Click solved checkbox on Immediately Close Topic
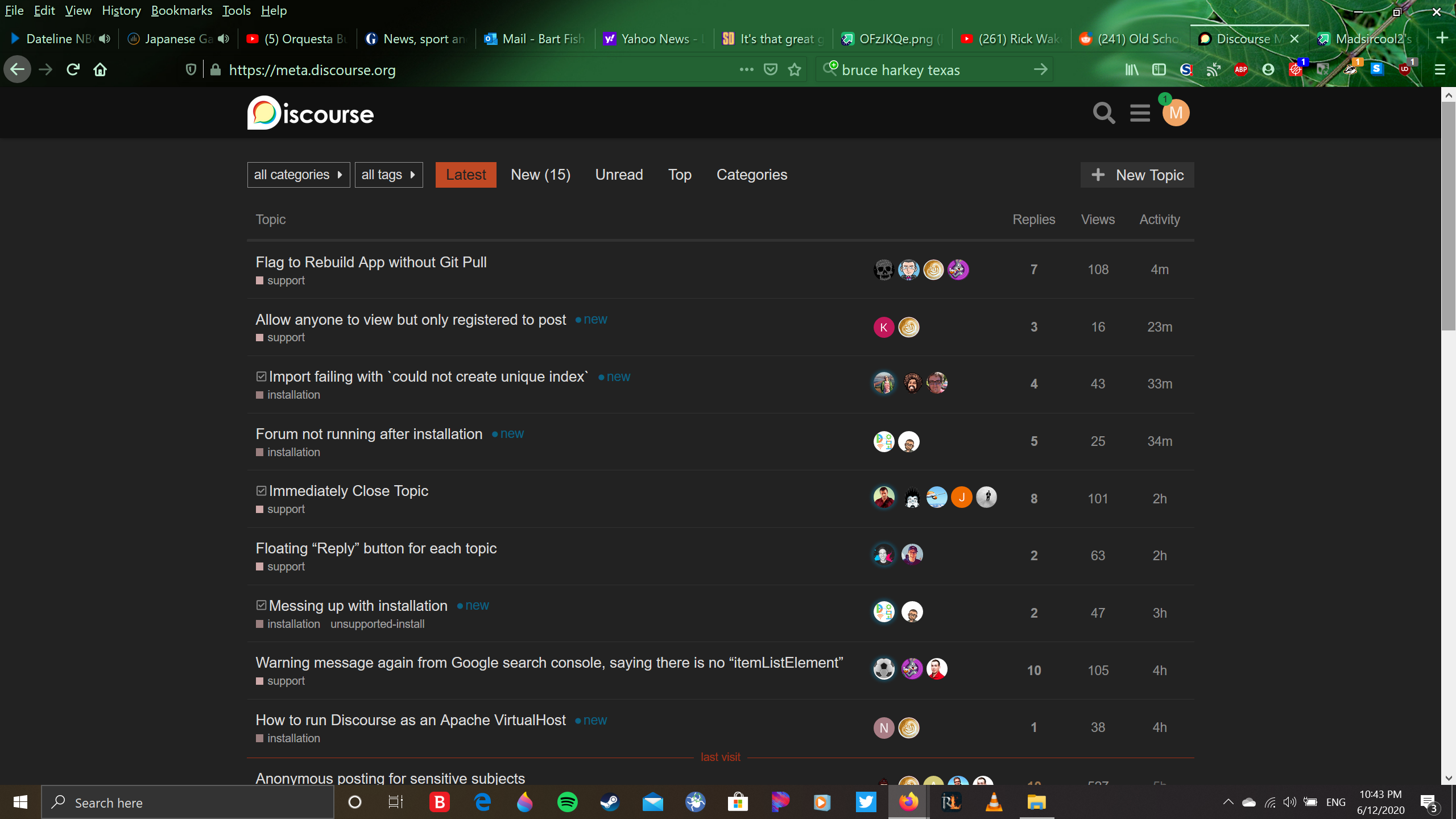Image resolution: width=1456 pixels, height=819 pixels. tap(261, 491)
